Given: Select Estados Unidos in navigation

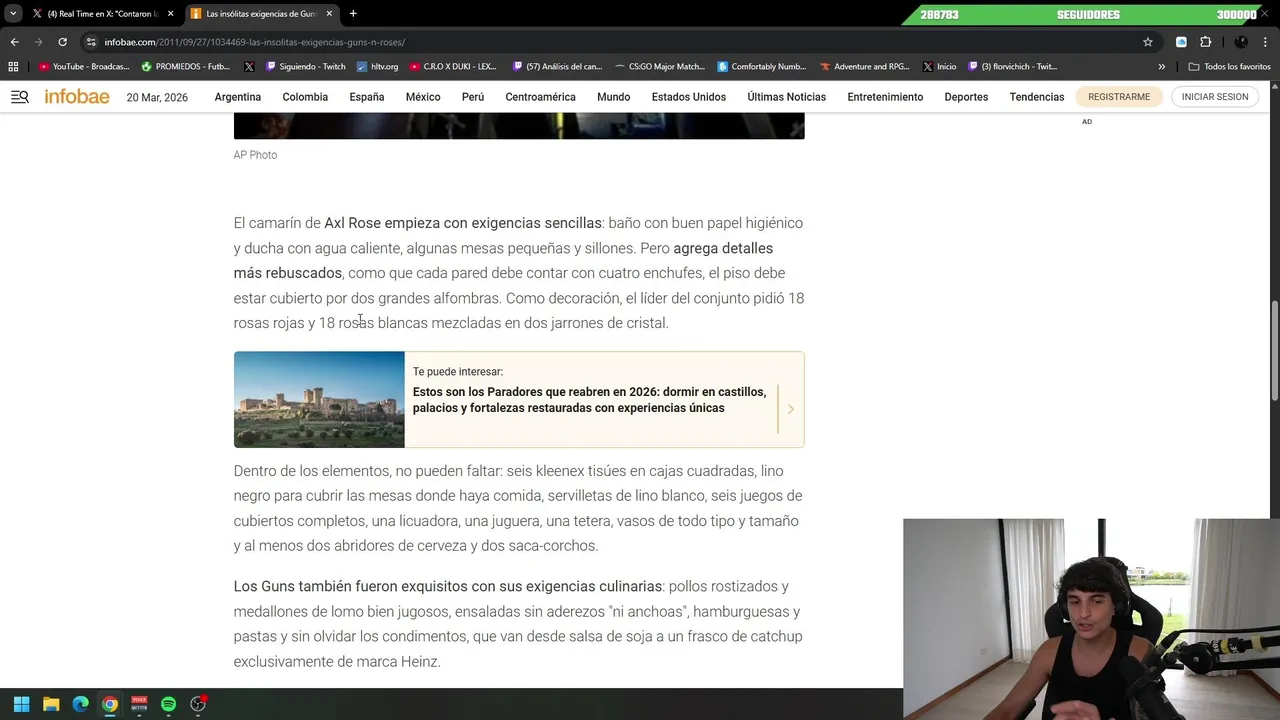Looking at the screenshot, I should (x=689, y=97).
